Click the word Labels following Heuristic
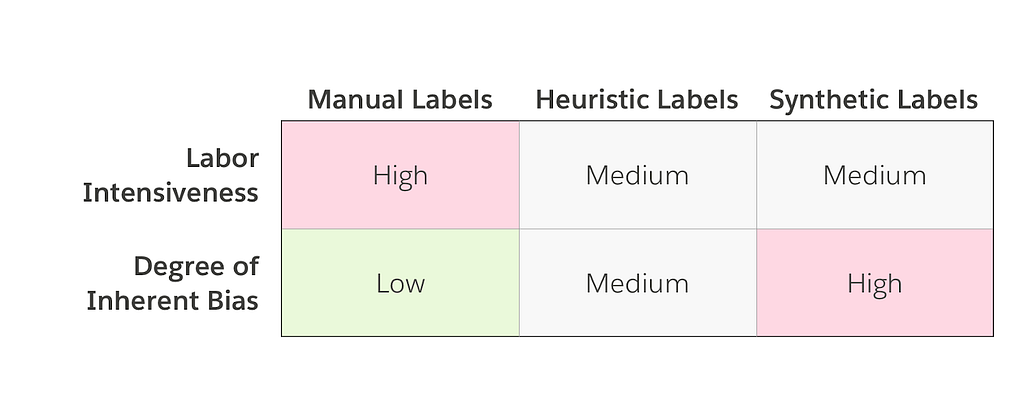Image resolution: width=1024 pixels, height=401 pixels. [x=697, y=100]
